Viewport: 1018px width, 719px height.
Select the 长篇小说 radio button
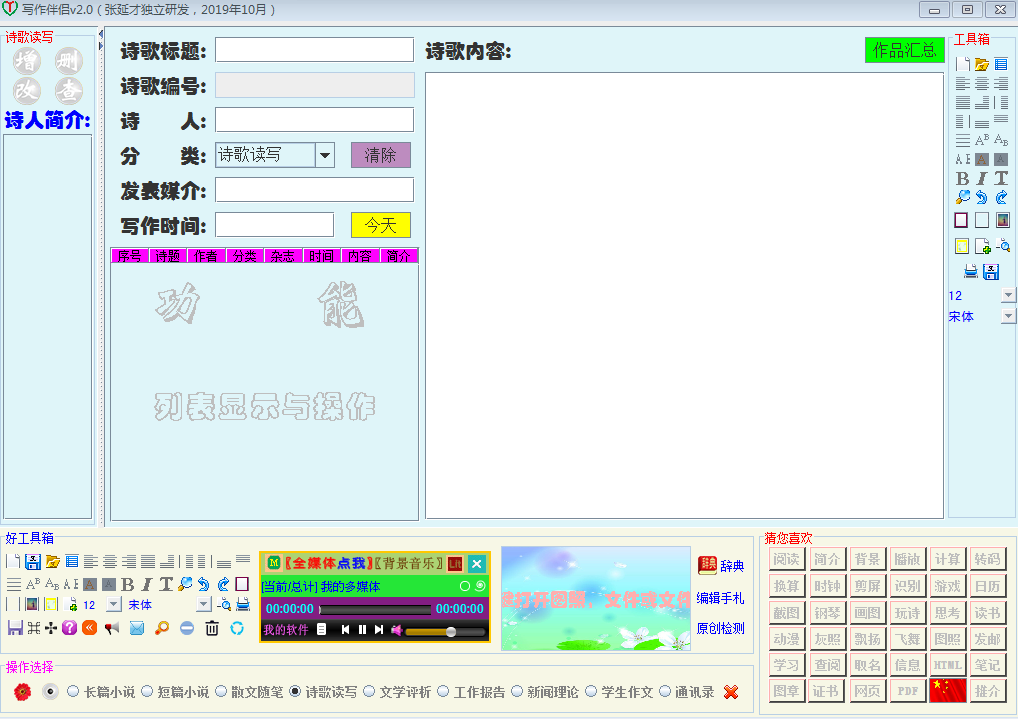tap(73, 691)
